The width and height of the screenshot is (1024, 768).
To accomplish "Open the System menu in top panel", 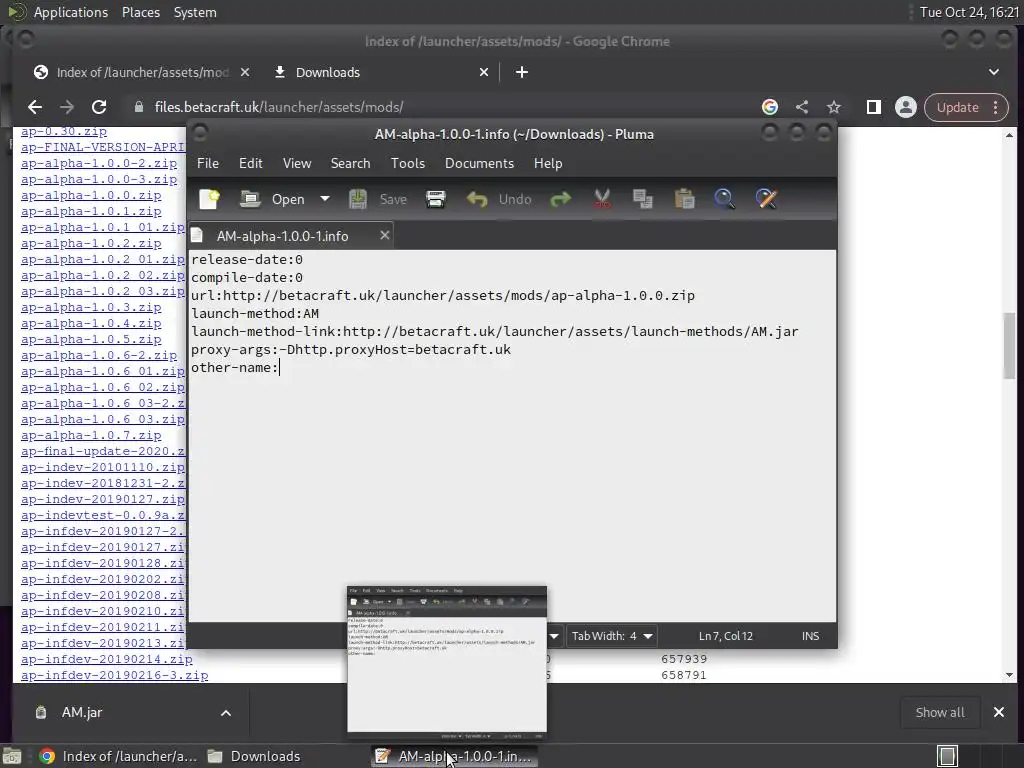I will (x=195, y=12).
